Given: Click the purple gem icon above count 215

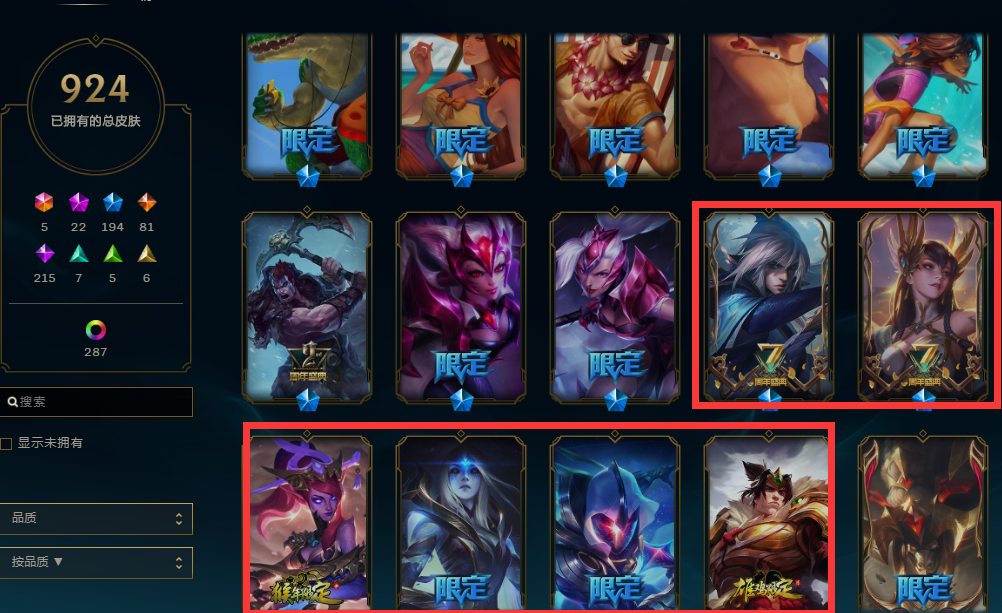Looking at the screenshot, I should [44, 254].
